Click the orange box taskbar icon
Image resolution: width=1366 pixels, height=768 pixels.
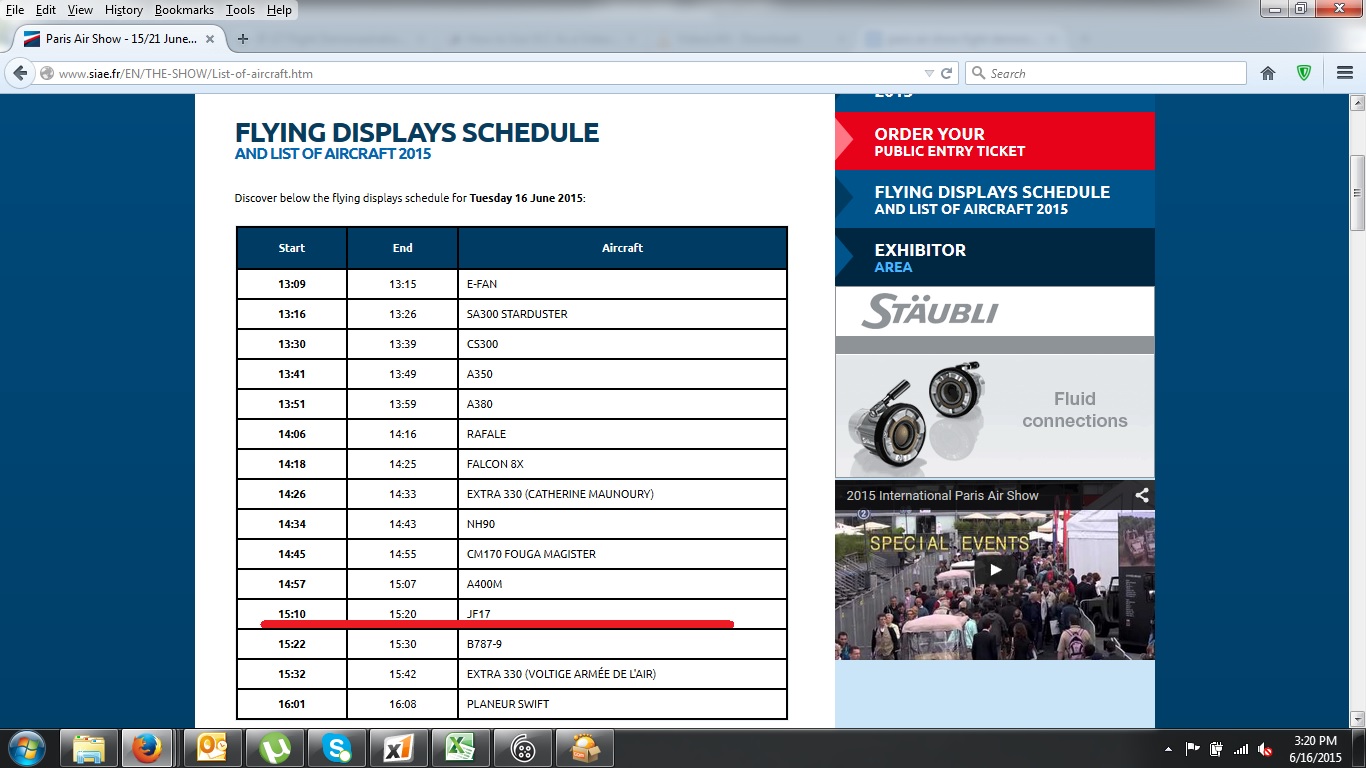(585, 748)
